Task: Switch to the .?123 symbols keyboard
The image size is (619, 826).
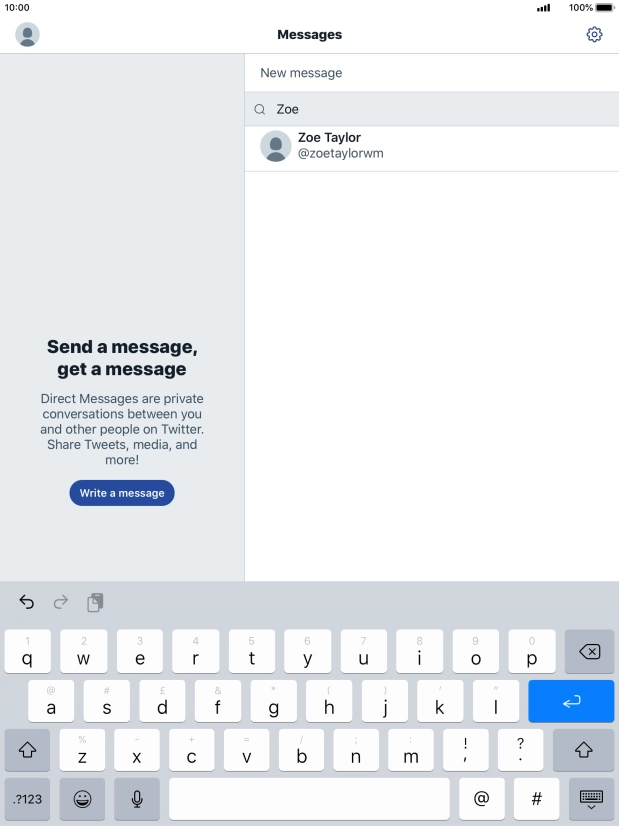Action: click(27, 799)
